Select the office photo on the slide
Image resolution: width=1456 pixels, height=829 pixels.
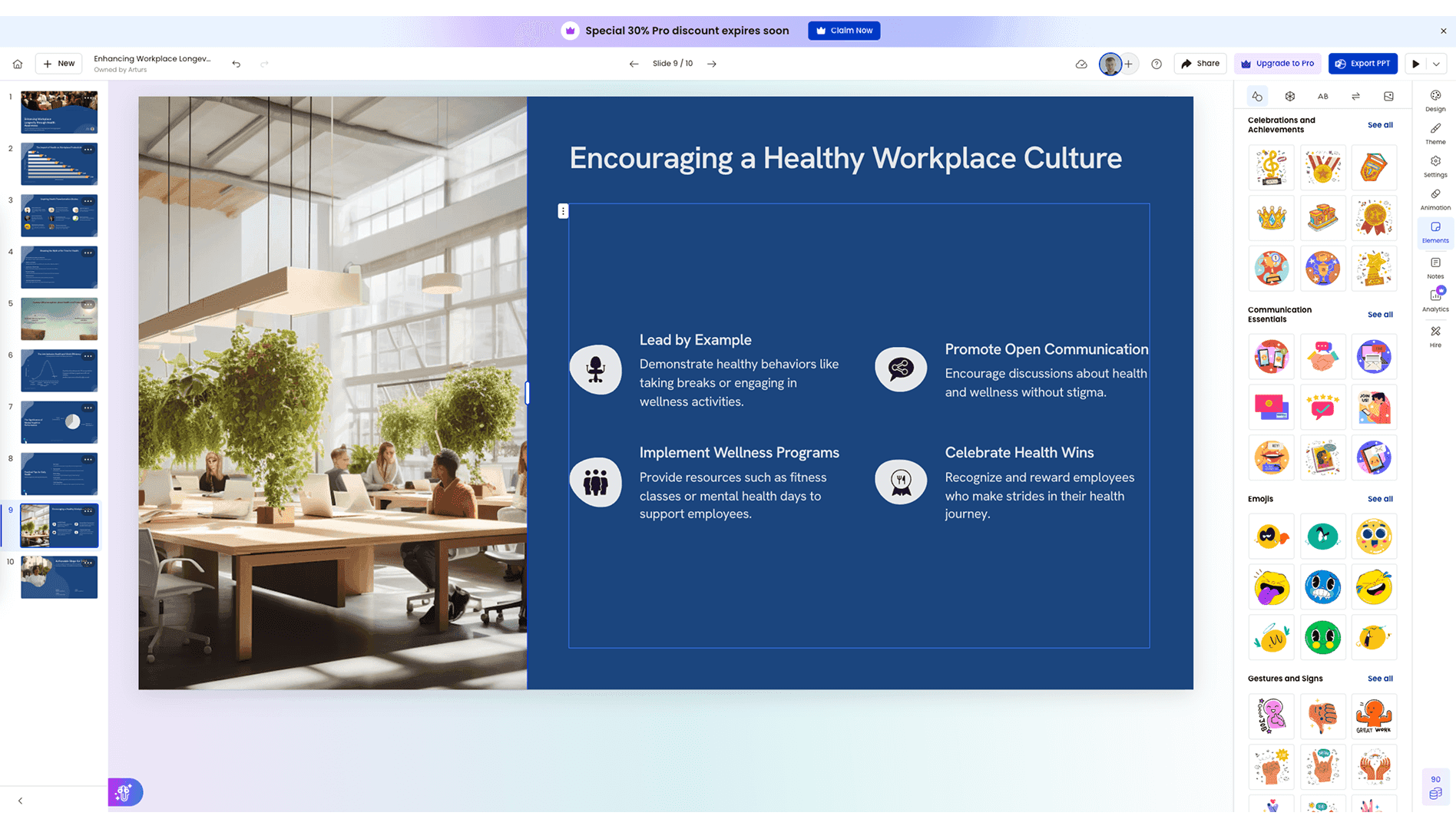[333, 392]
